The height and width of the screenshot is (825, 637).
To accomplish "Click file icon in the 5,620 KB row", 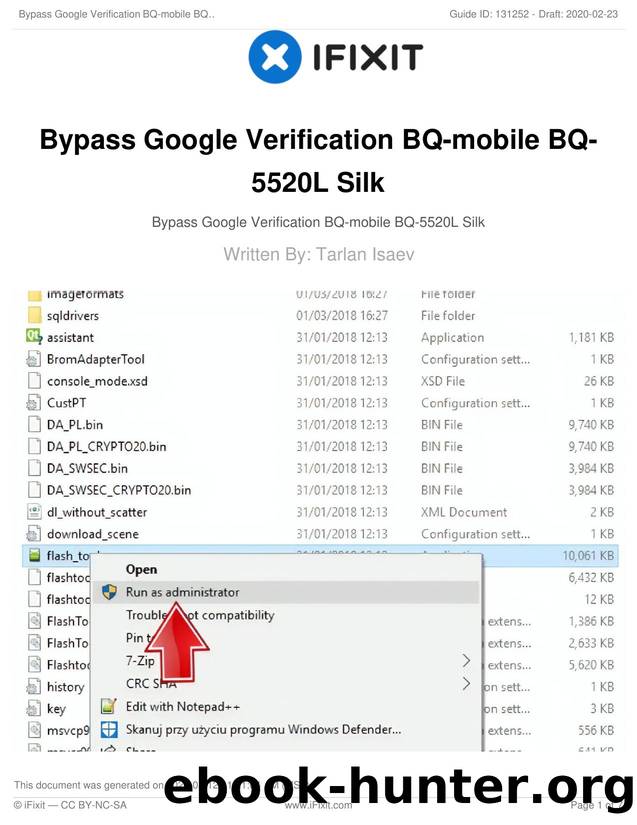I will [34, 665].
